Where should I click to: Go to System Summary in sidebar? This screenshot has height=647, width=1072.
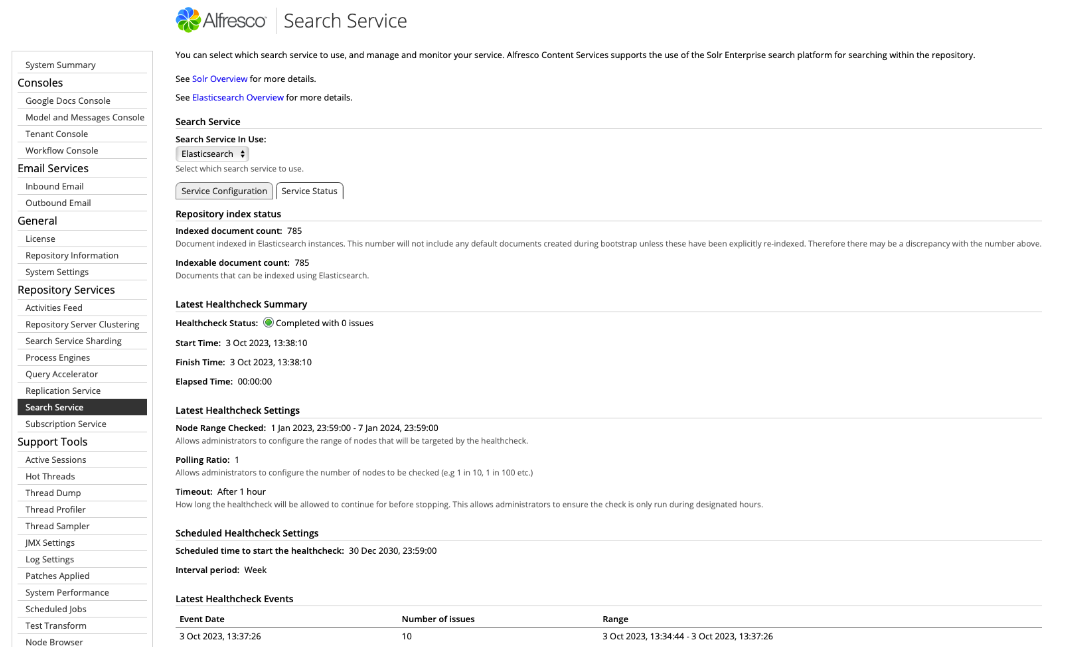[x=61, y=65]
